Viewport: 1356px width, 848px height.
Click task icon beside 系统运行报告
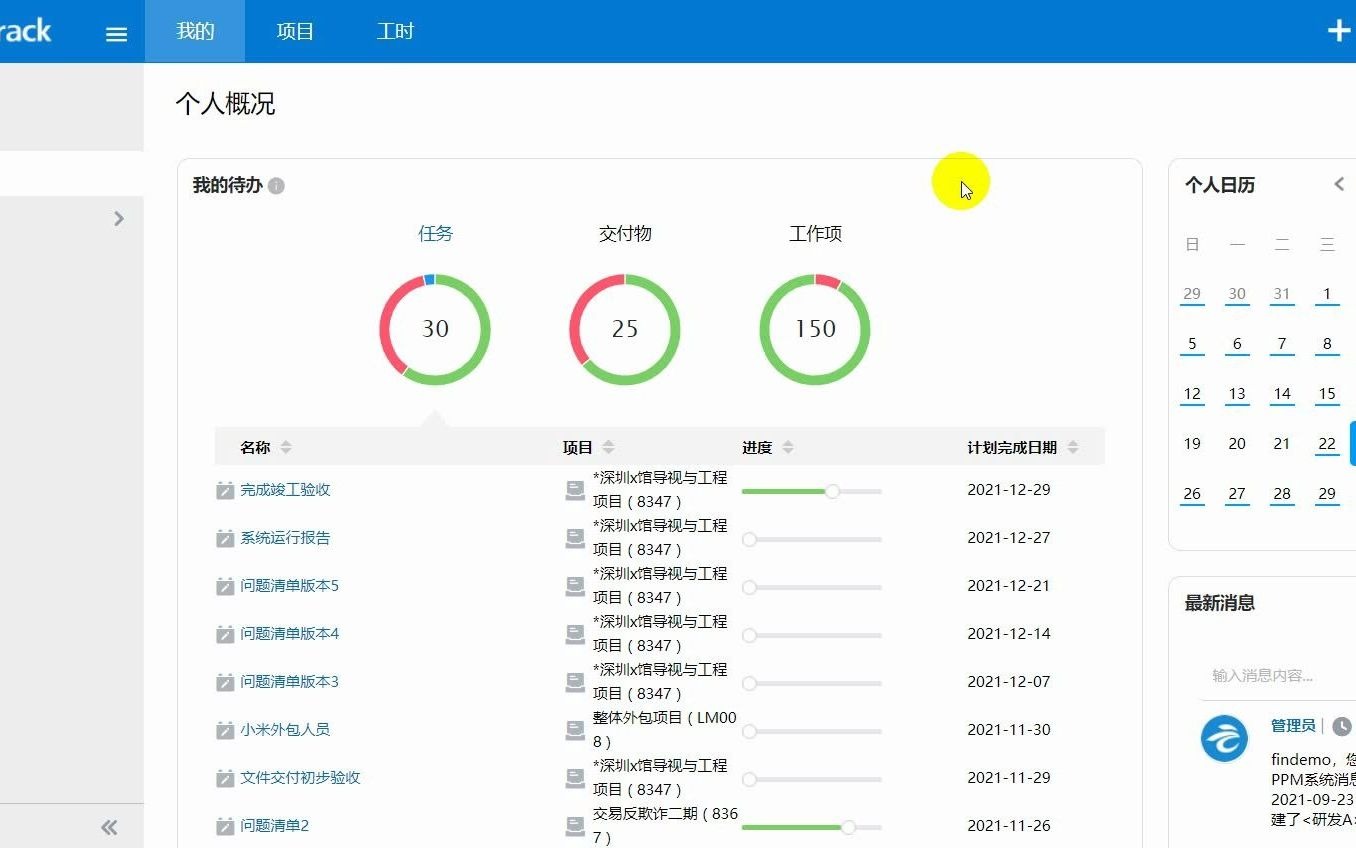click(x=225, y=538)
